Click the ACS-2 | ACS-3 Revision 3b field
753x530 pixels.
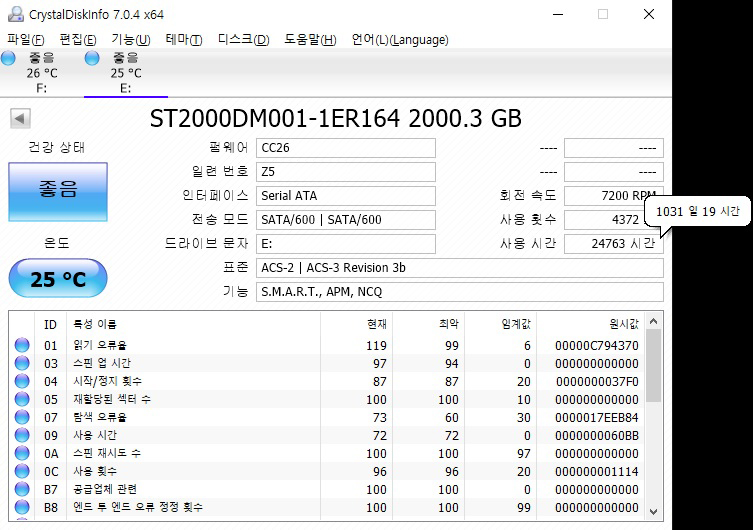click(x=460, y=268)
